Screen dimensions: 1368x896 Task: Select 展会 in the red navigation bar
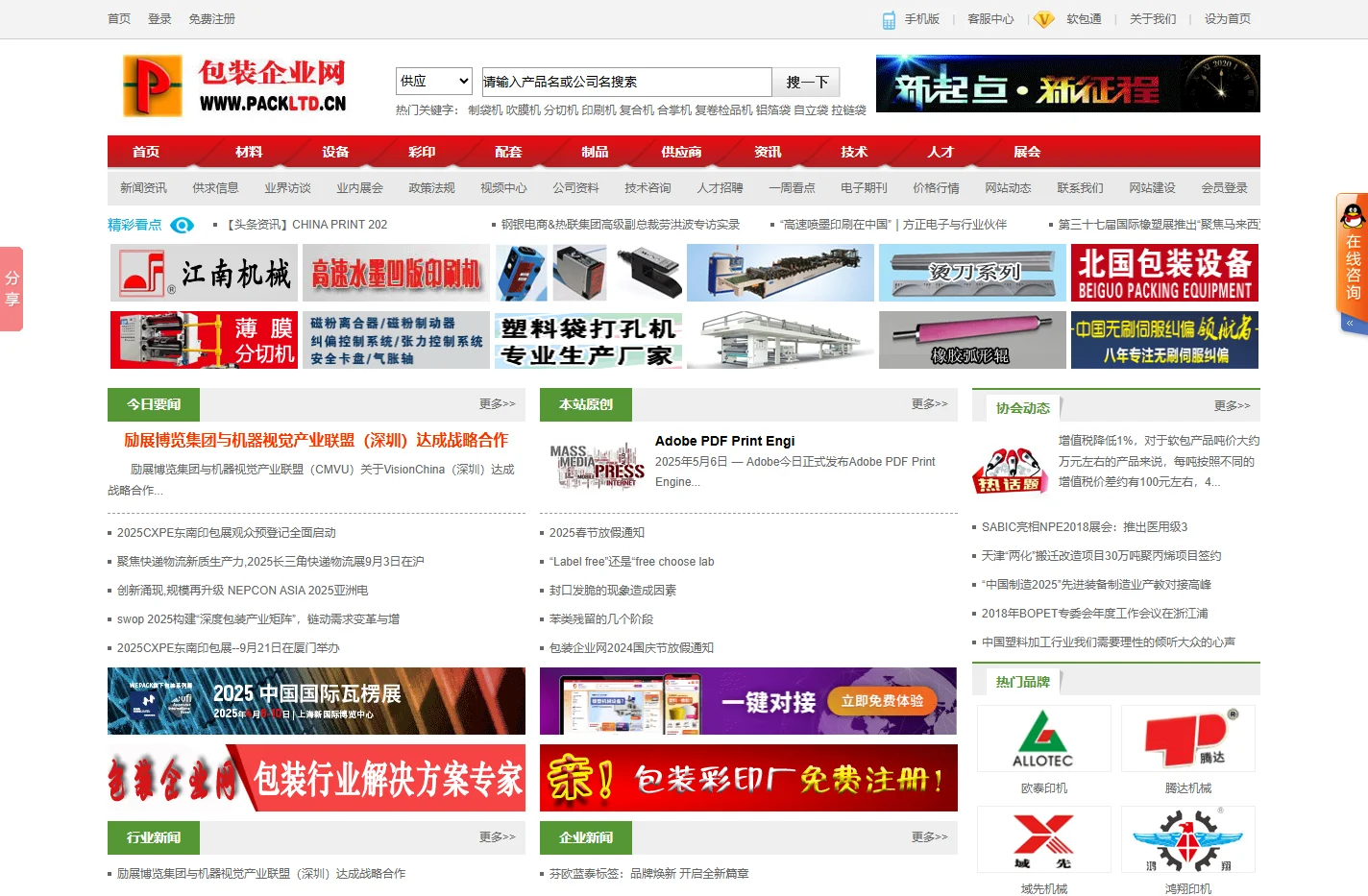point(1027,152)
